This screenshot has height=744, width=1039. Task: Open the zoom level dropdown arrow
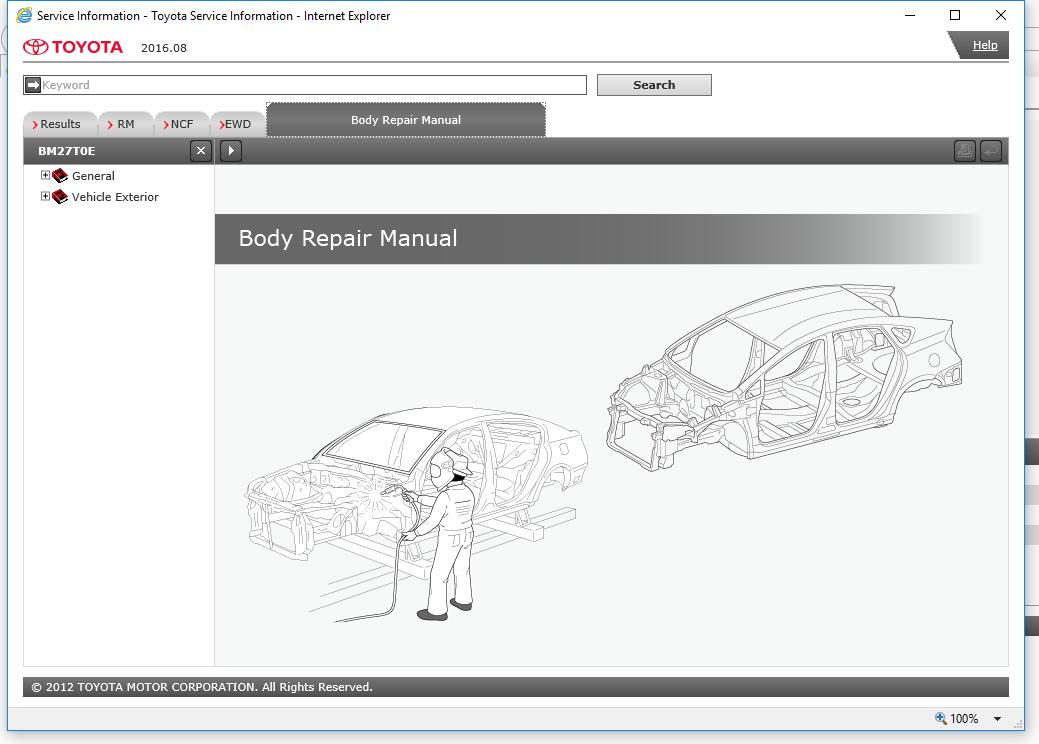(997, 719)
